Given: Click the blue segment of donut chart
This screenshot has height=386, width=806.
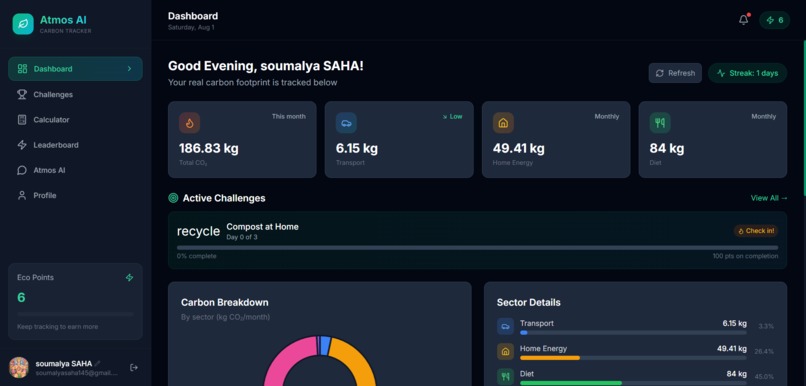Looking at the screenshot, I should coord(324,345).
